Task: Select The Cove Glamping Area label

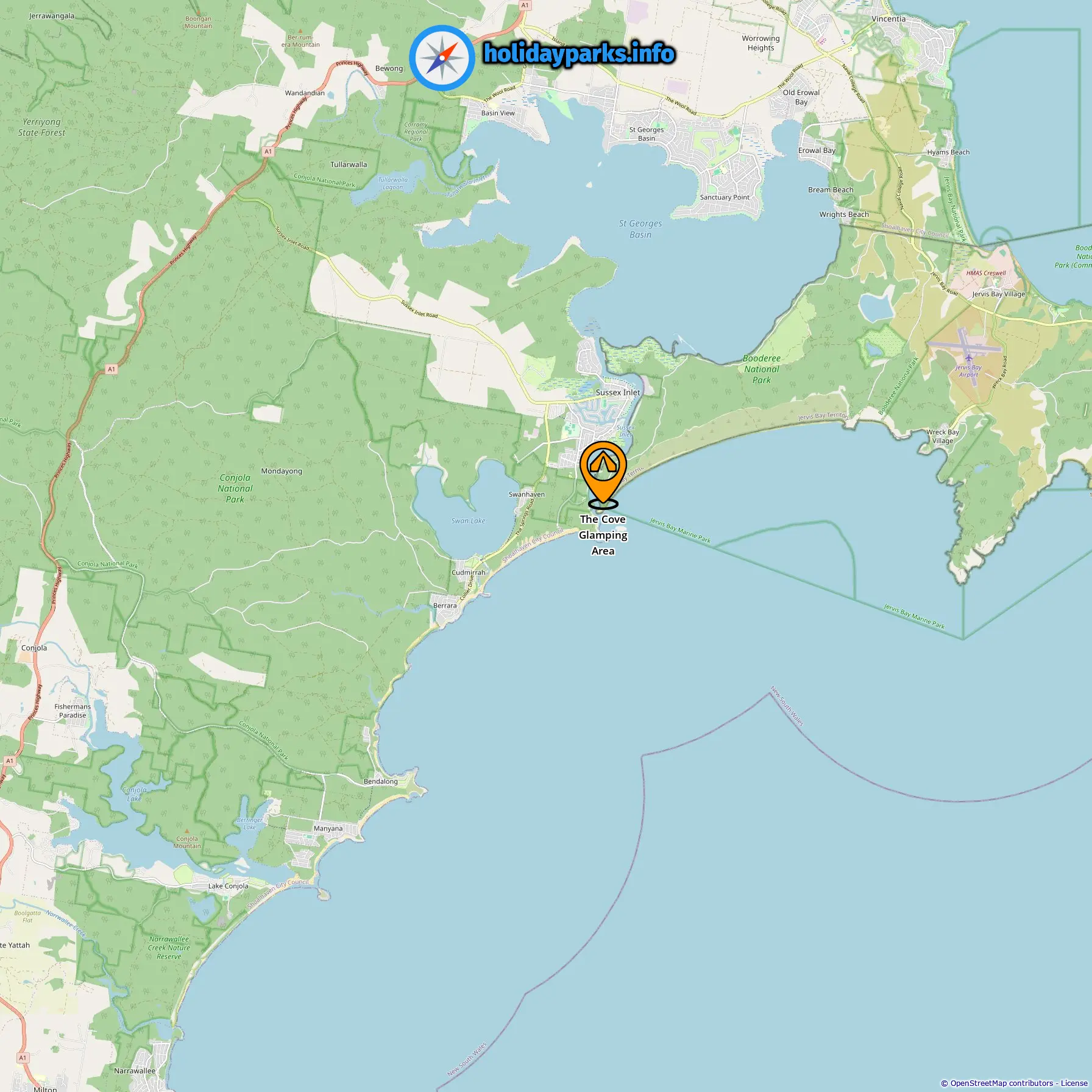Action: (x=603, y=535)
